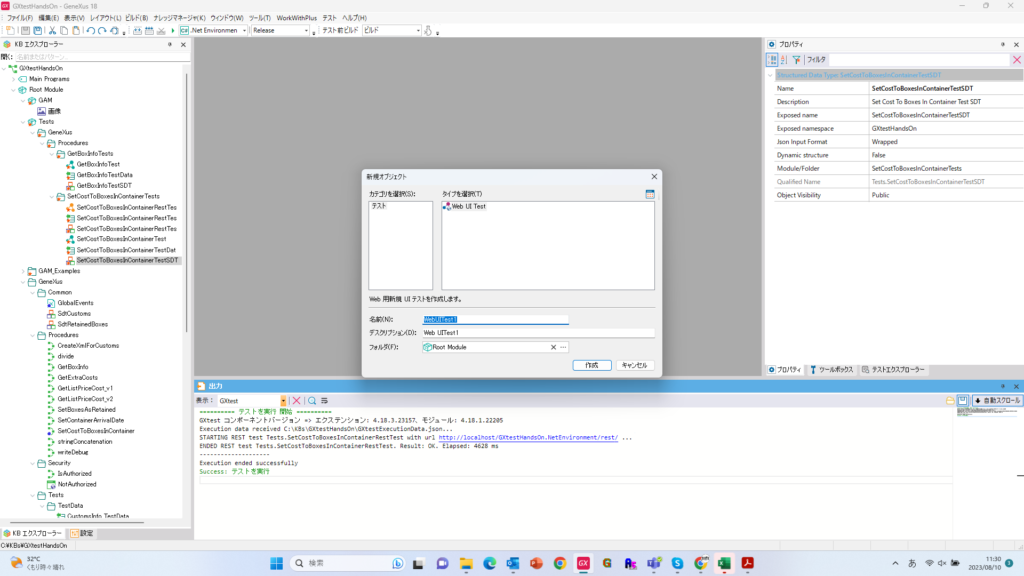Select テスト in the category list
Image resolution: width=1024 pixels, height=576 pixels.
click(379, 206)
